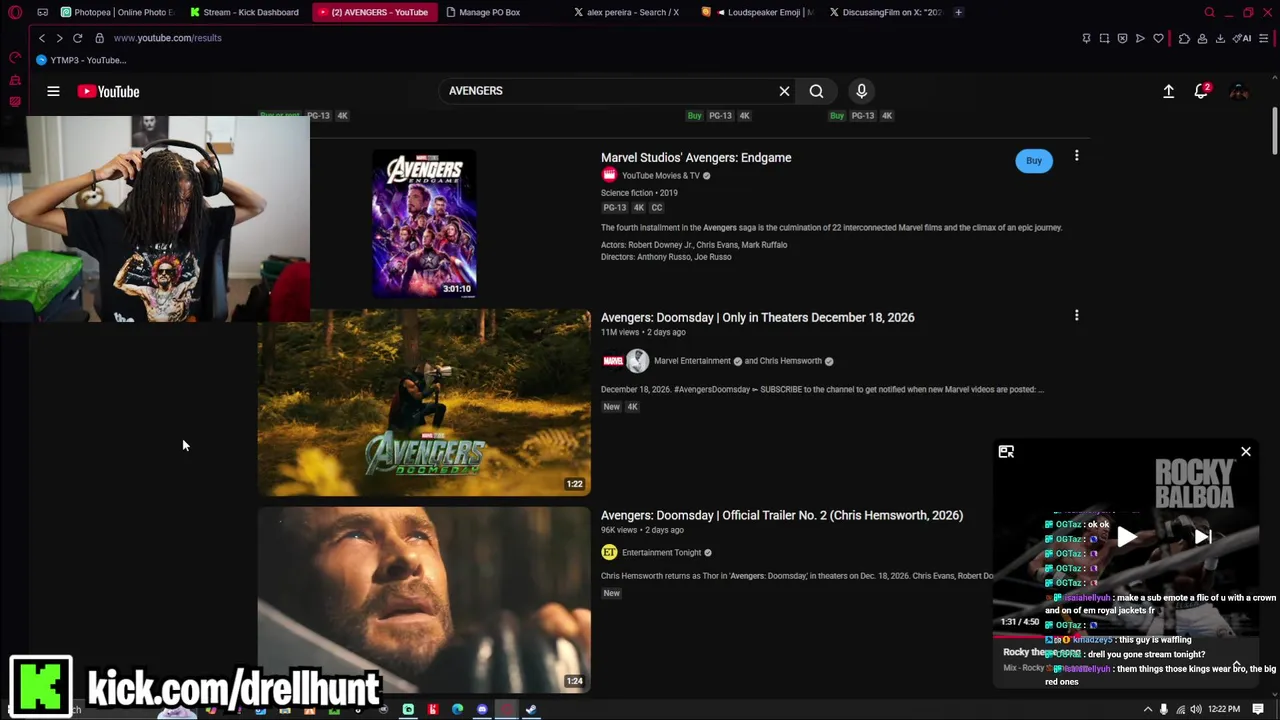This screenshot has height=720, width=1280.
Task: Switch to Loudspeaker Emoji tab
Action: [x=758, y=12]
